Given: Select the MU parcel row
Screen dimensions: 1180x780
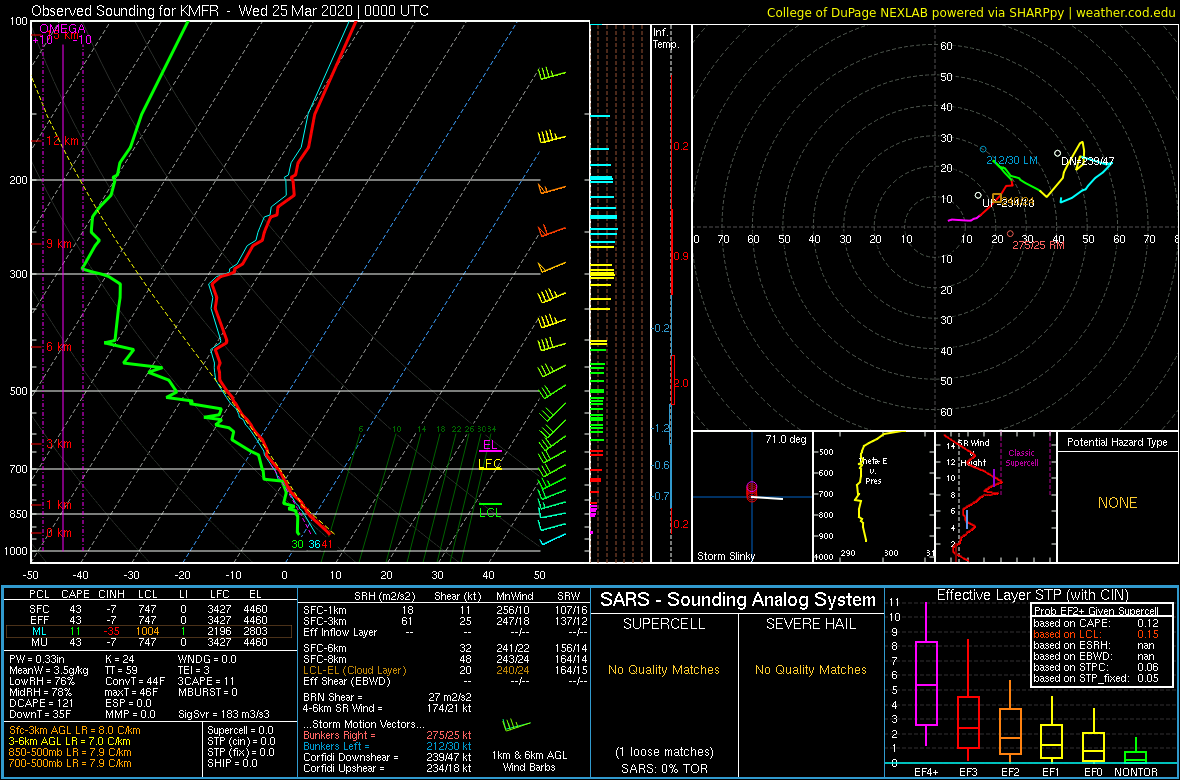Looking at the screenshot, I should point(151,641).
